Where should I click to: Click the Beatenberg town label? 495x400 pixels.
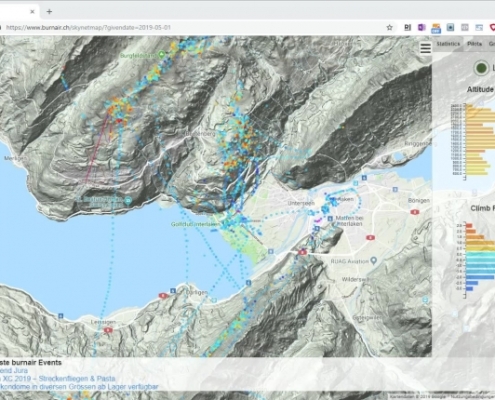coord(200,133)
